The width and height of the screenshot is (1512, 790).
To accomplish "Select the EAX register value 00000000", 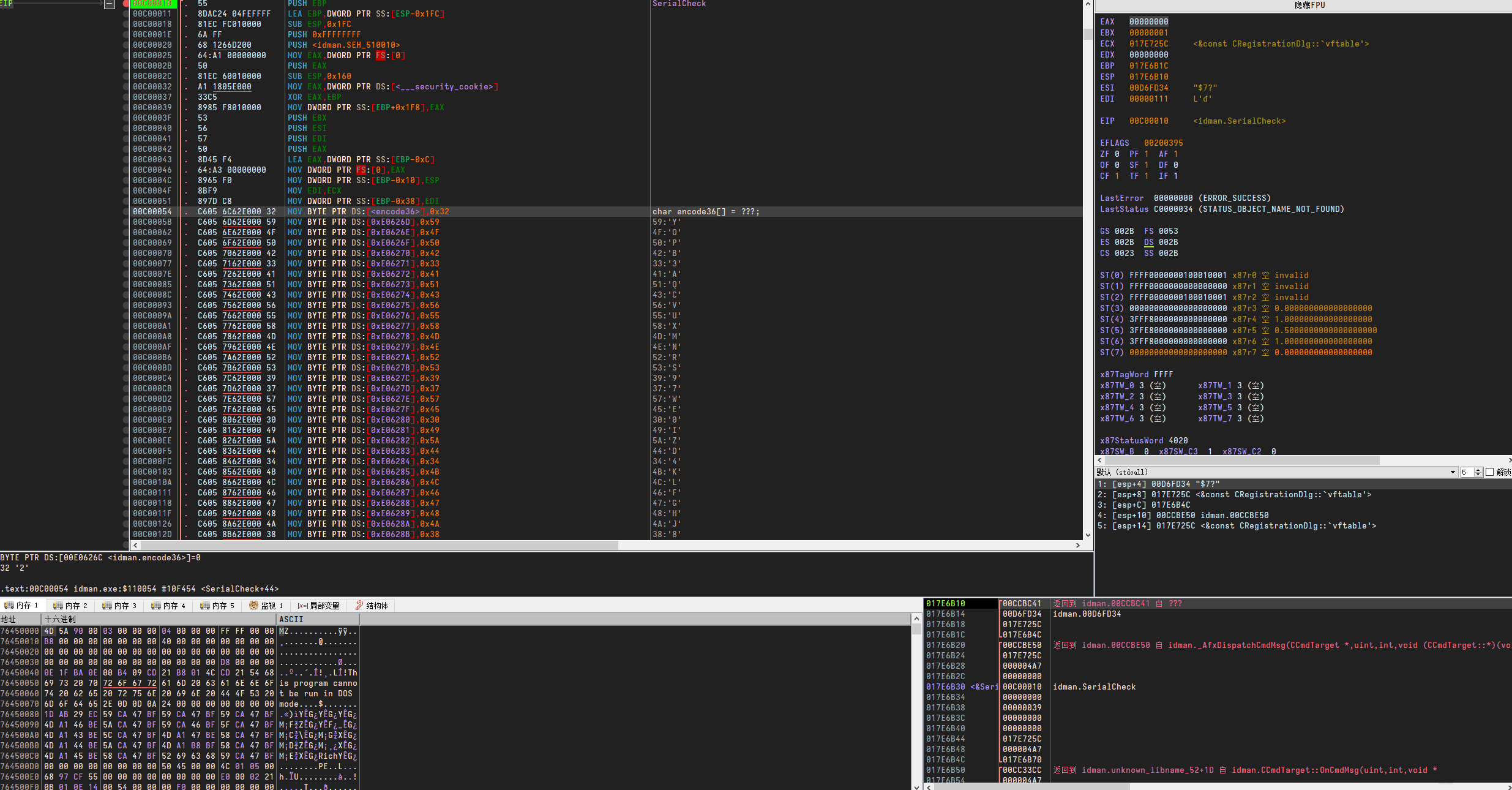I will pos(1148,21).
